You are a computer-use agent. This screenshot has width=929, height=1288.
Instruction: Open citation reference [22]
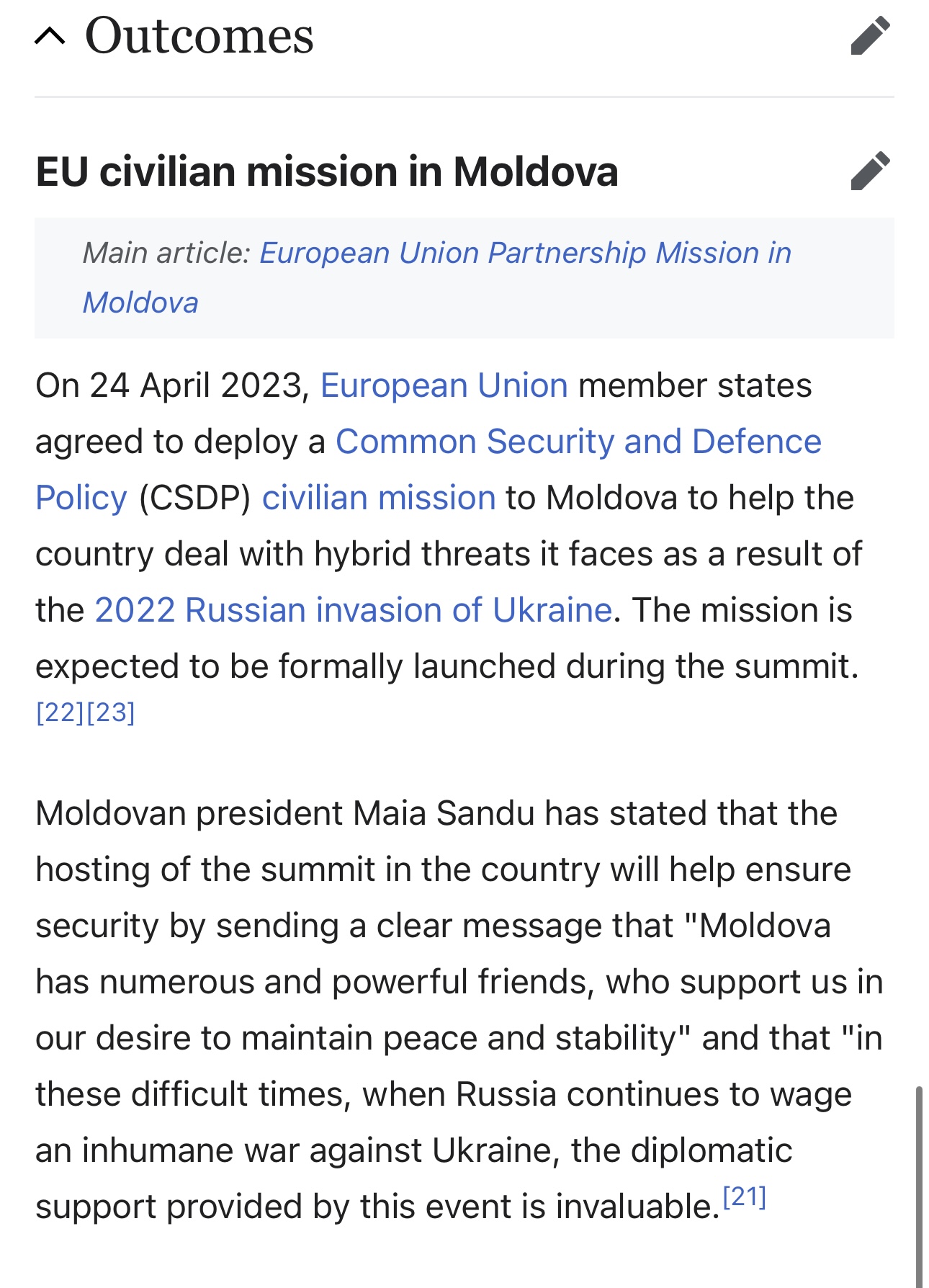(60, 712)
